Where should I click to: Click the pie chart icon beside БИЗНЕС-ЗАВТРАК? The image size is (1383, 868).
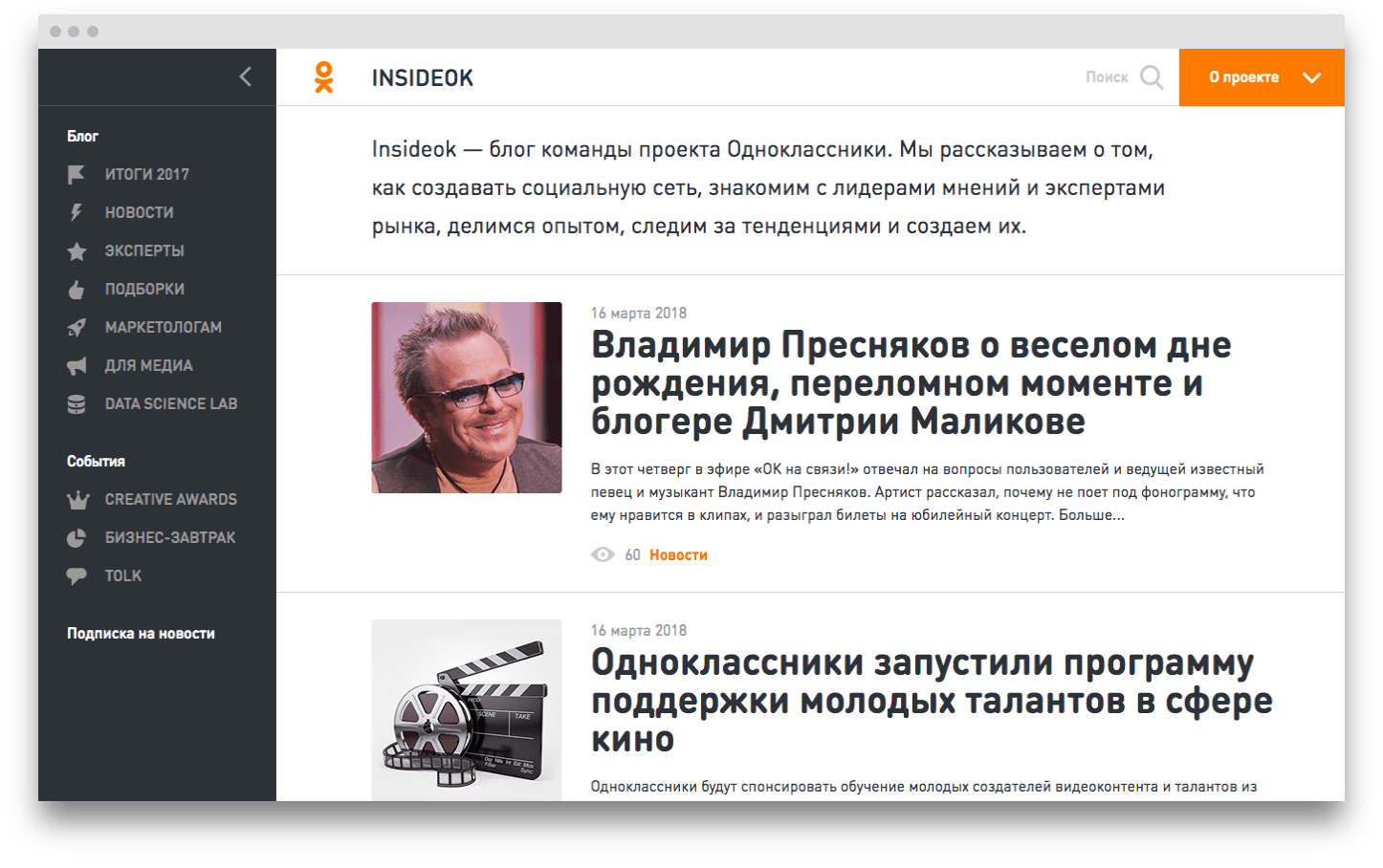point(77,537)
